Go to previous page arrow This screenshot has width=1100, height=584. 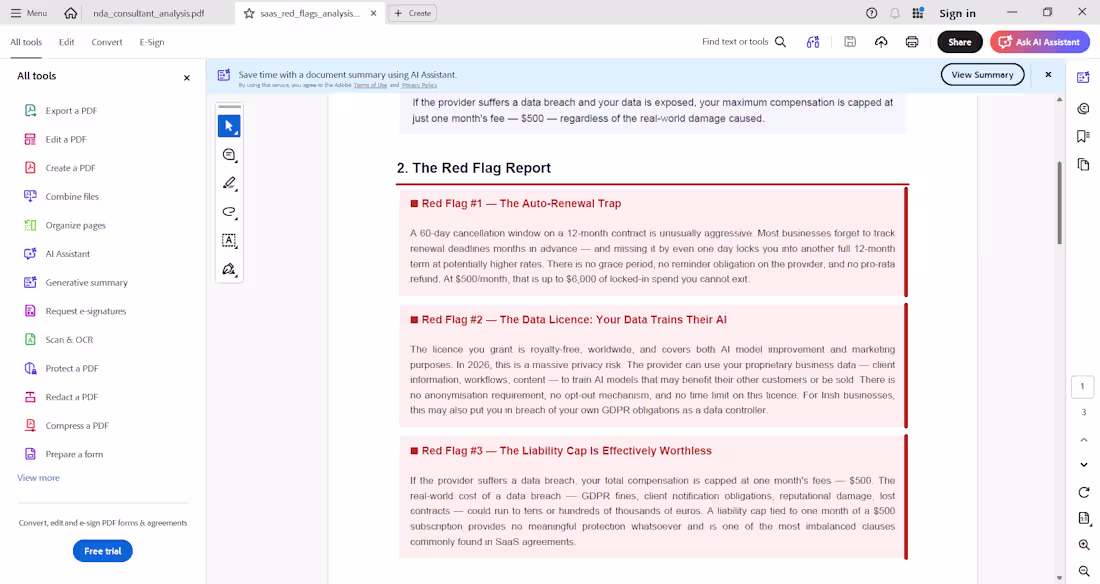tap(1084, 439)
